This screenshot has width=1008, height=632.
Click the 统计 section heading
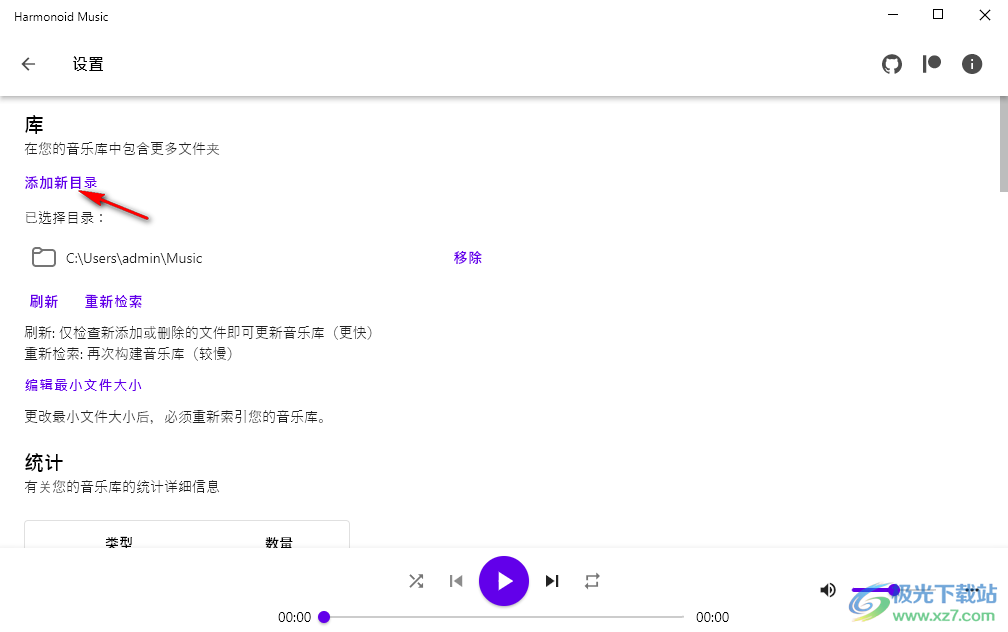44,463
